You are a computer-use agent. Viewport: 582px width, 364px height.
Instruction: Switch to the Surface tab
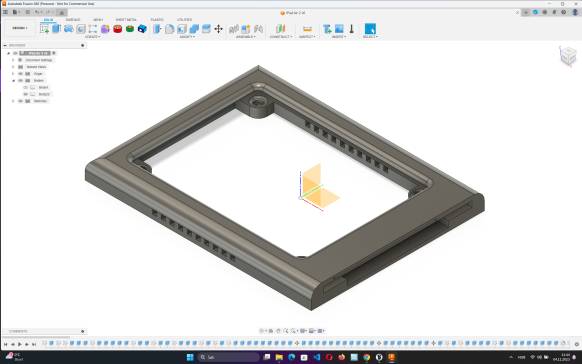tap(73, 20)
